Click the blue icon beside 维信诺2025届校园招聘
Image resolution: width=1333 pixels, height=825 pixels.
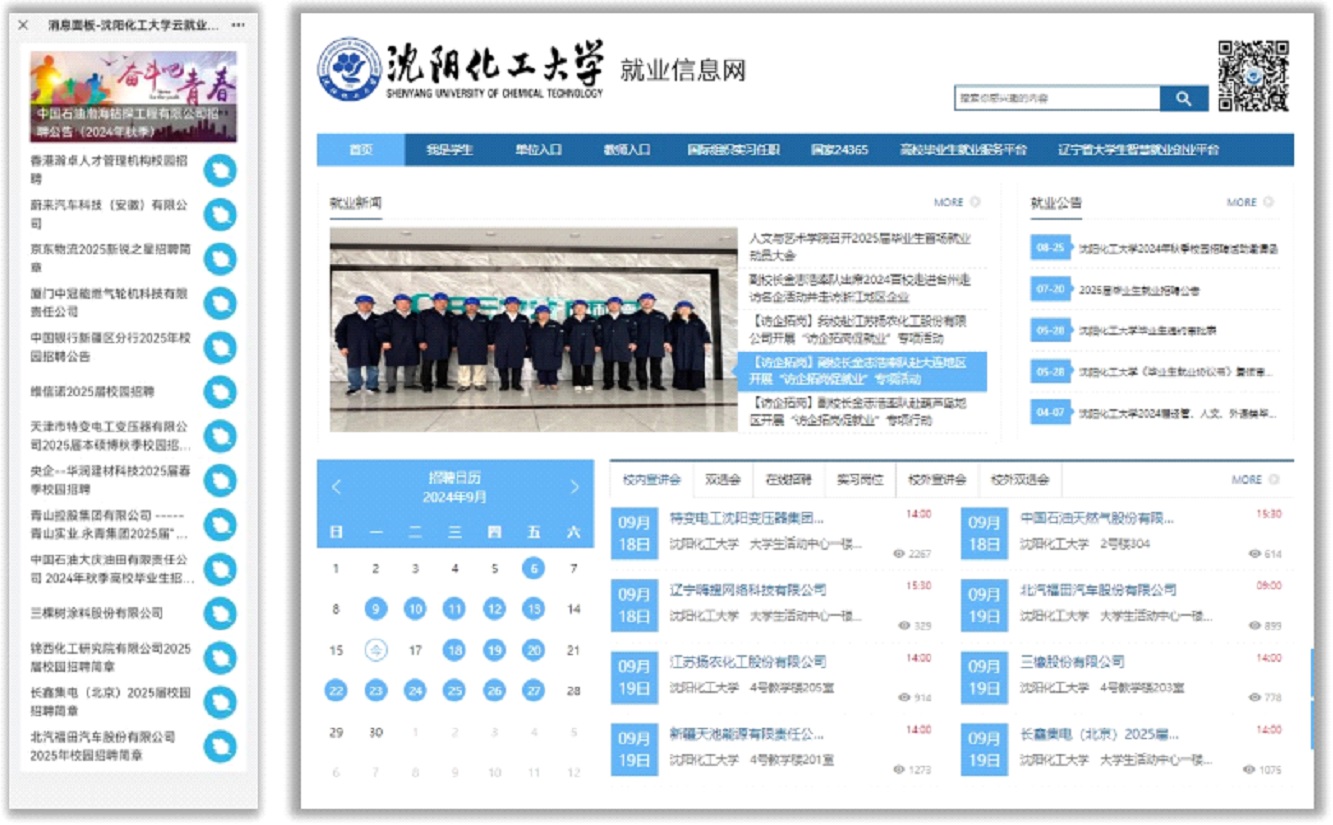coord(220,392)
